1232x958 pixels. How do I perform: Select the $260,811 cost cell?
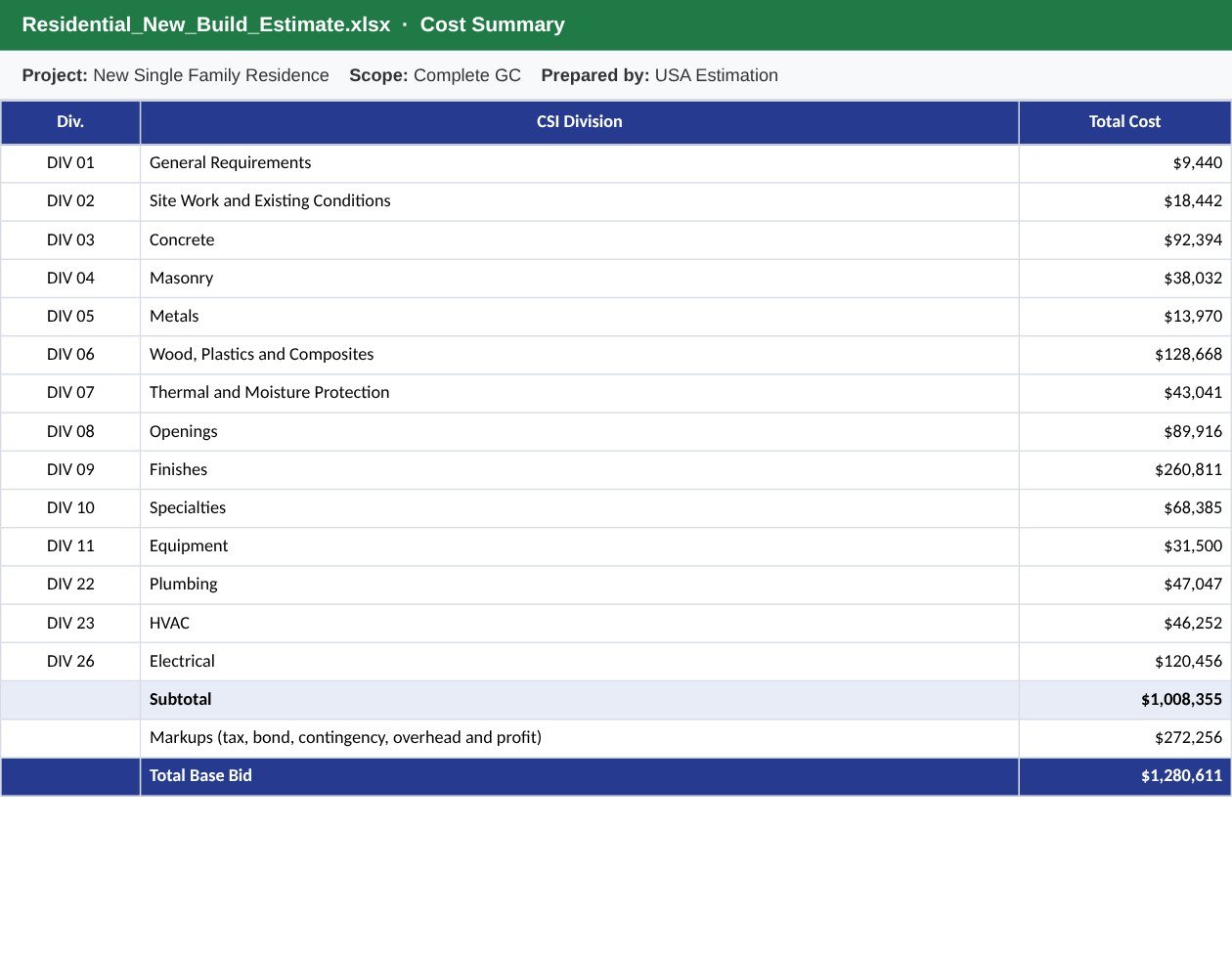click(x=1124, y=470)
